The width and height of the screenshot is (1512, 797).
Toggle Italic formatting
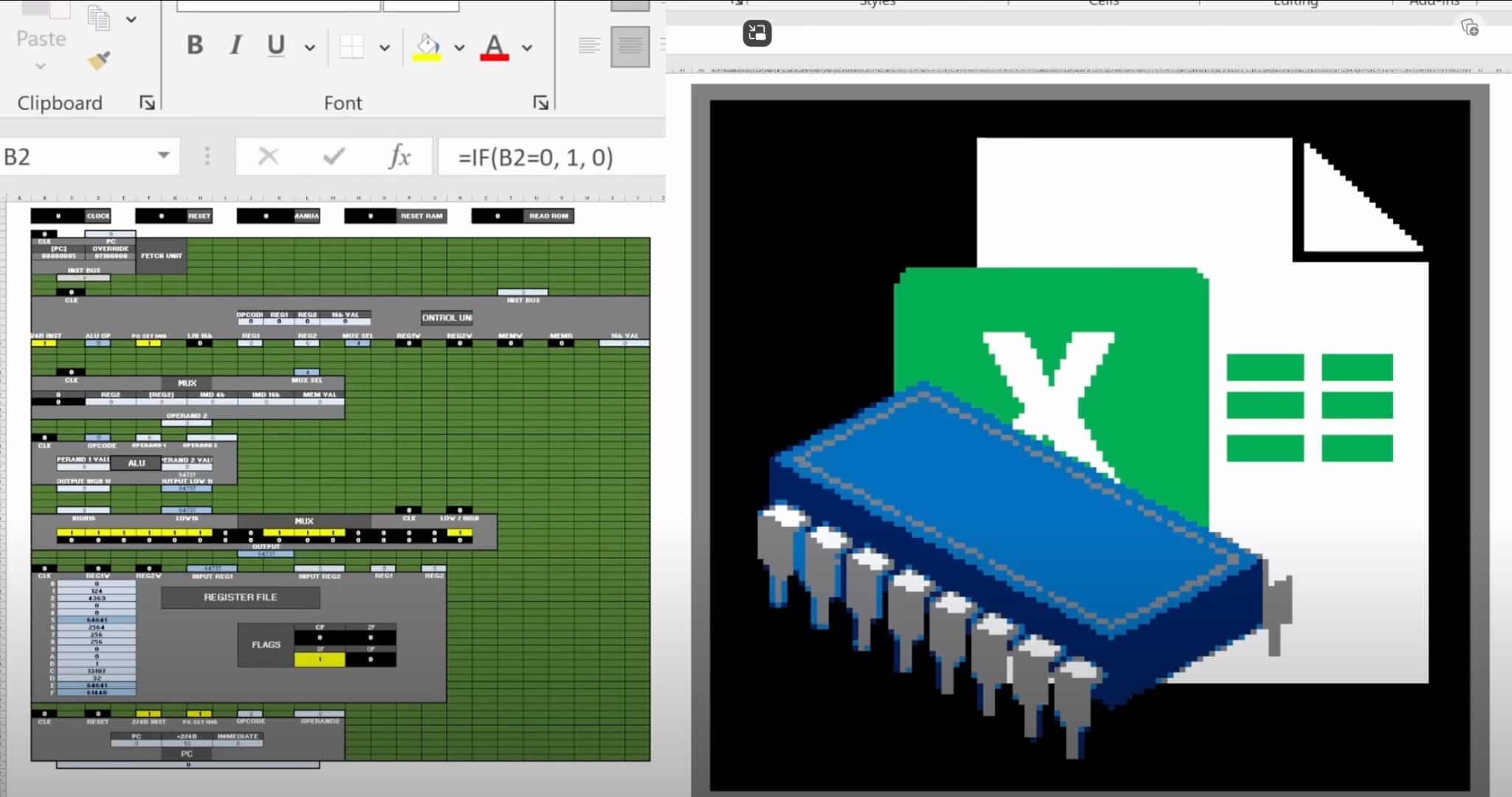[x=236, y=46]
